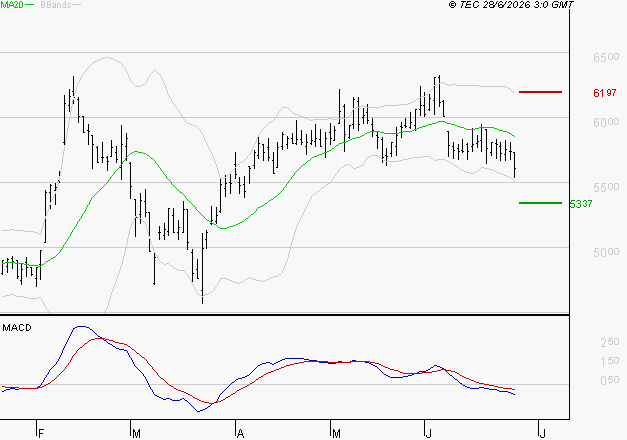Click the green 5337 support value

point(581,204)
